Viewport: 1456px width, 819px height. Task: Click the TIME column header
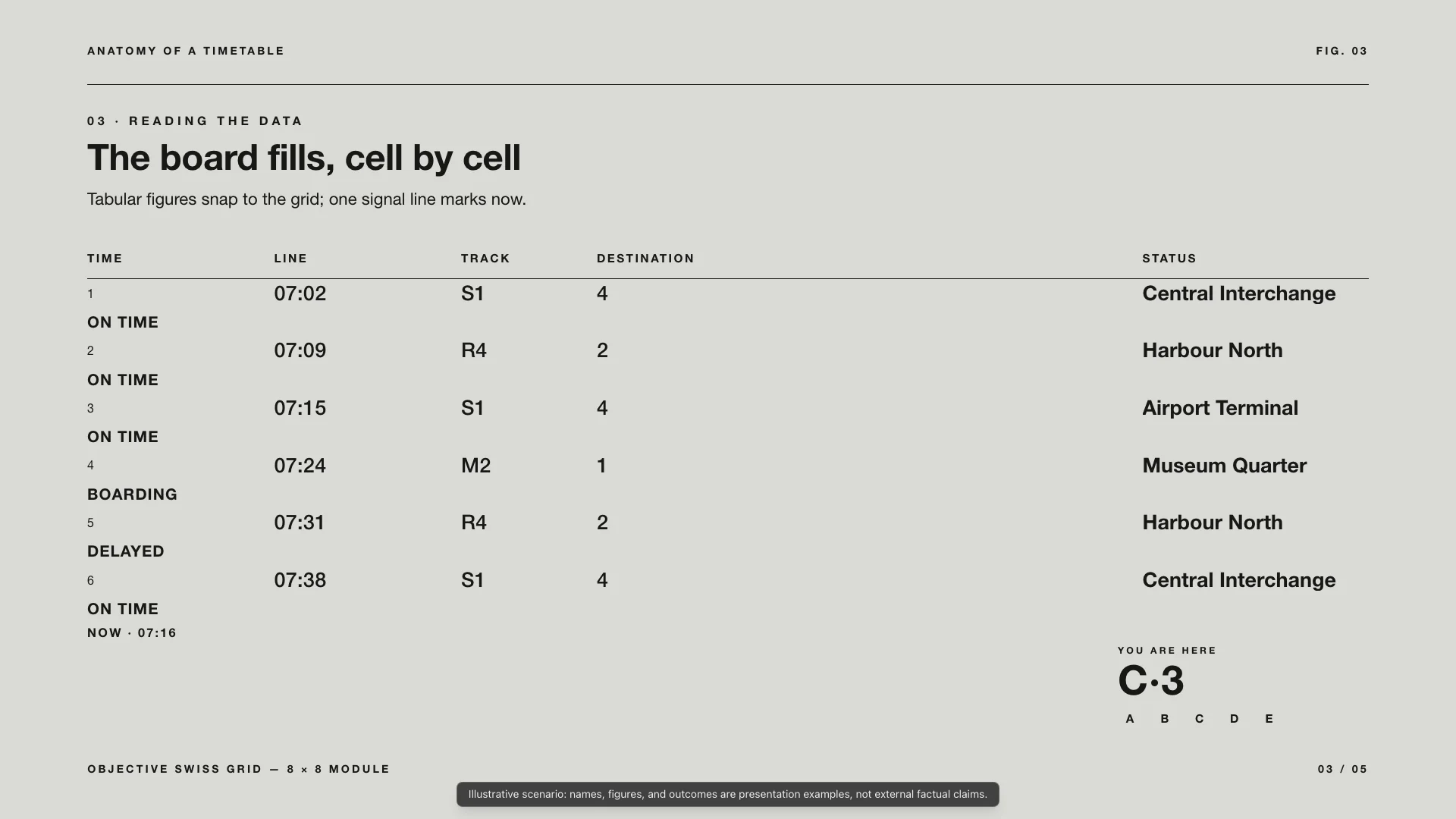click(x=105, y=259)
